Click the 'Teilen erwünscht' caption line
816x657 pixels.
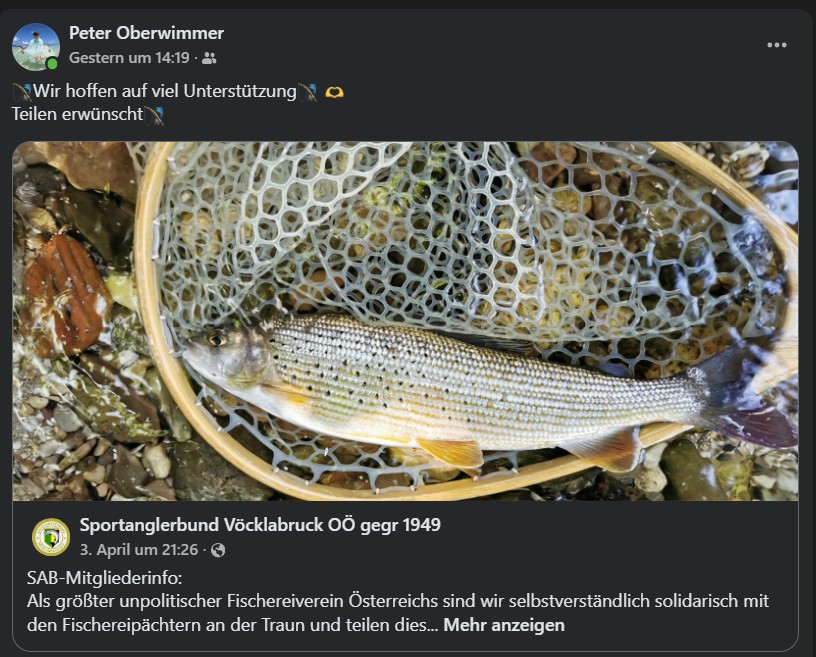[77, 115]
